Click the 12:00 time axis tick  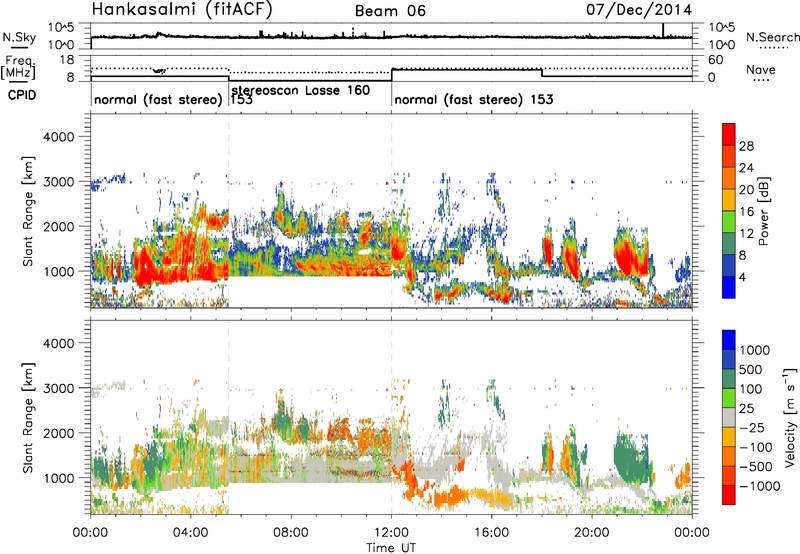click(x=391, y=533)
